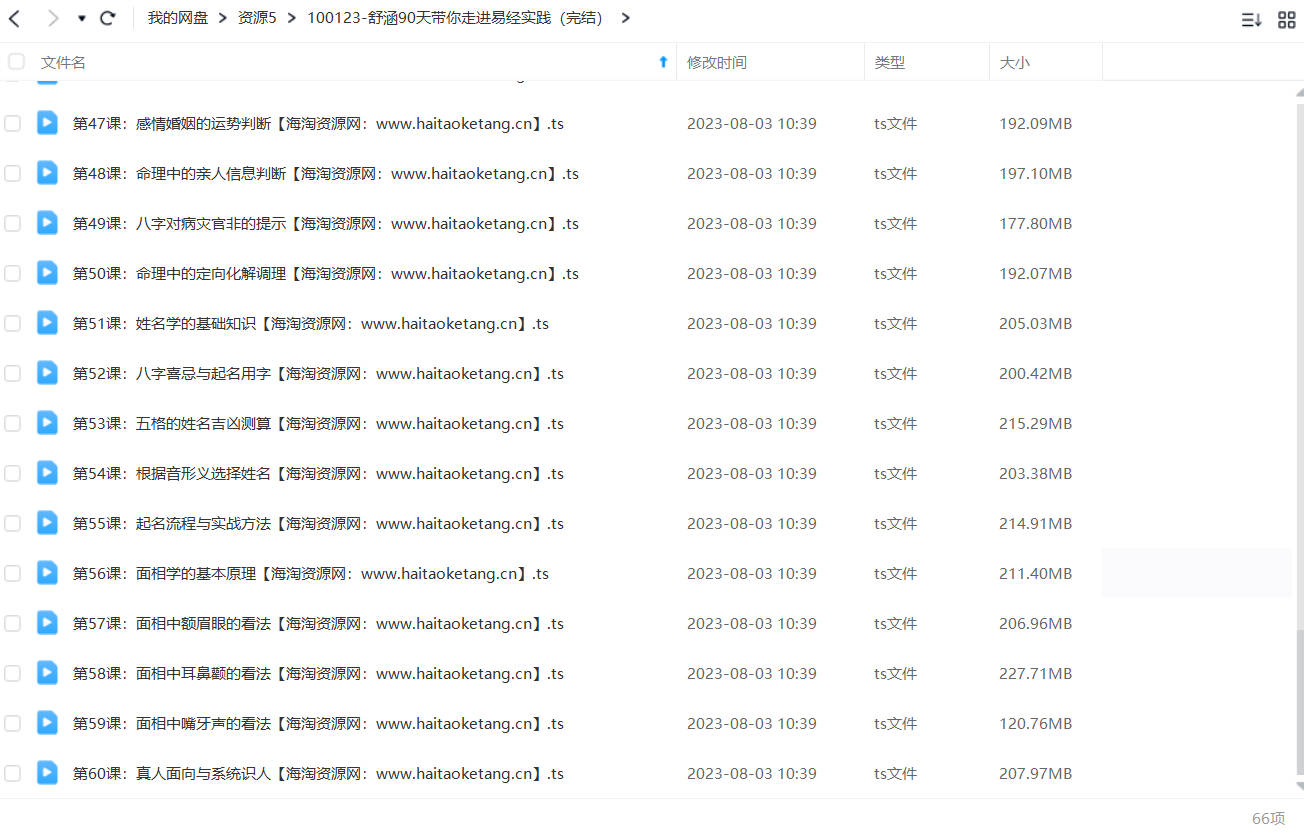Viewport: 1304px width, 833px height.
Task: Click the video icon of 第58课
Action: 47,672
